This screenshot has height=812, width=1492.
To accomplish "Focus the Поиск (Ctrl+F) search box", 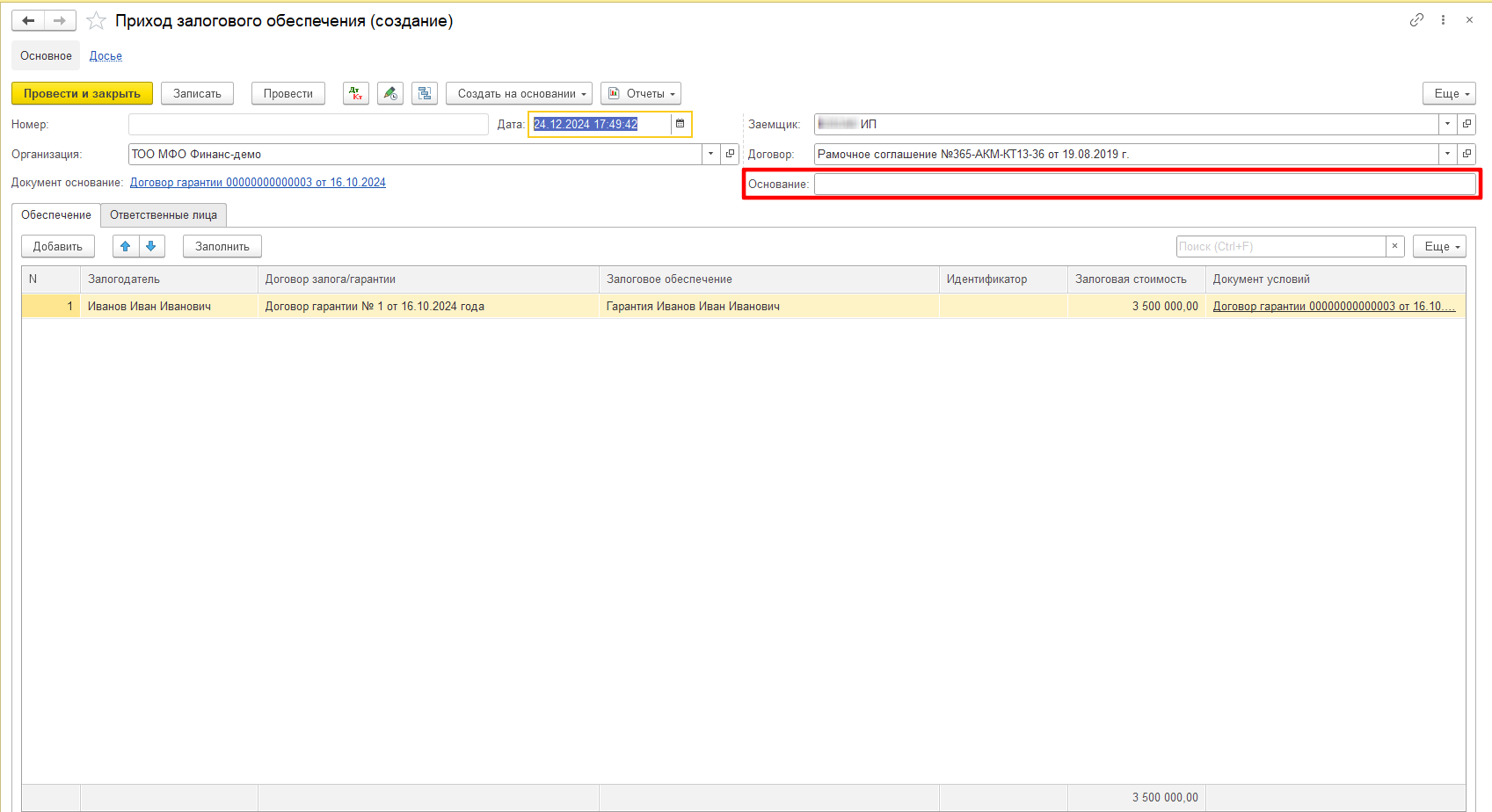I will pyautogui.click(x=1281, y=246).
